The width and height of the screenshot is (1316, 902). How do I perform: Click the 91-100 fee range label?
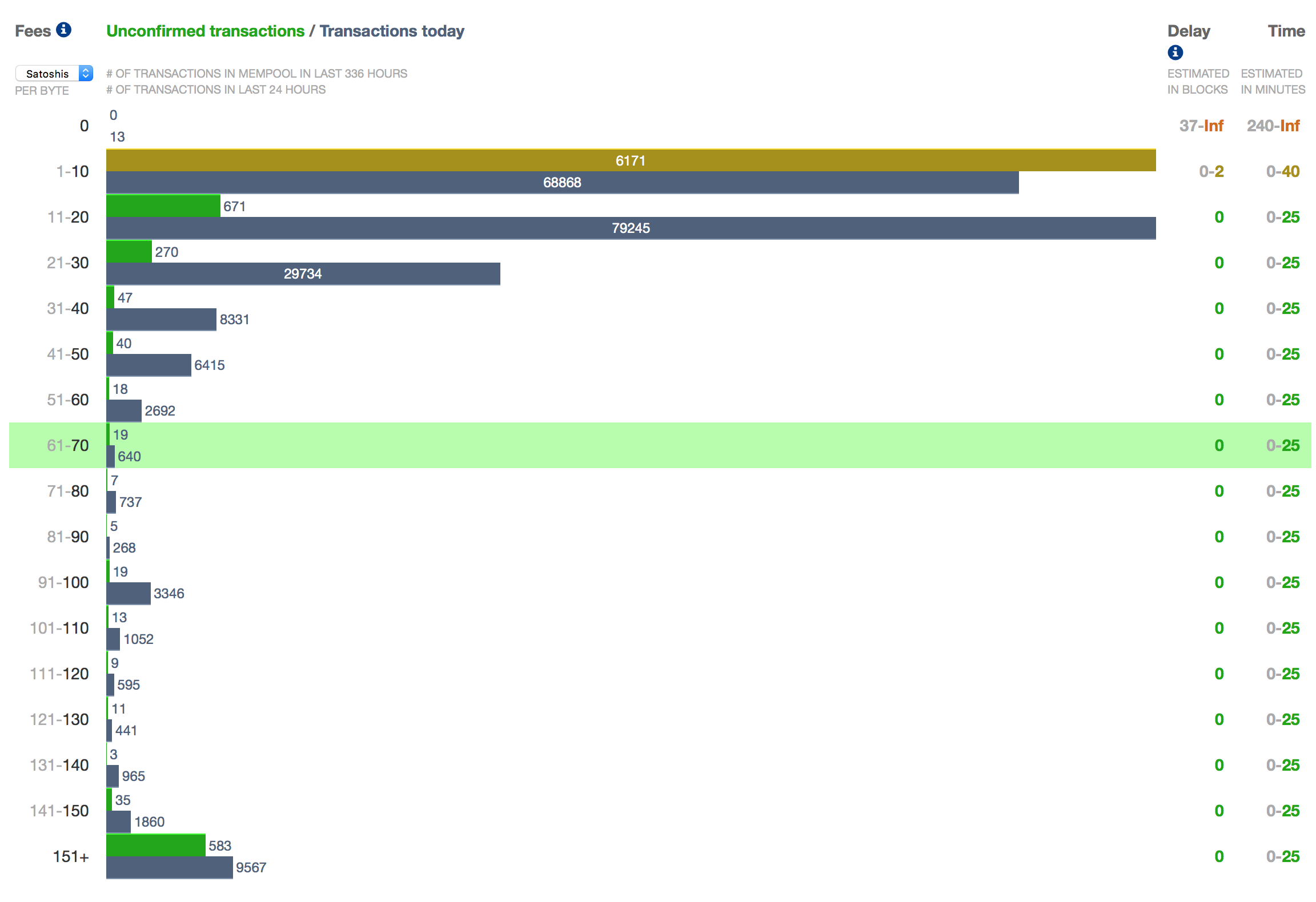click(x=63, y=582)
